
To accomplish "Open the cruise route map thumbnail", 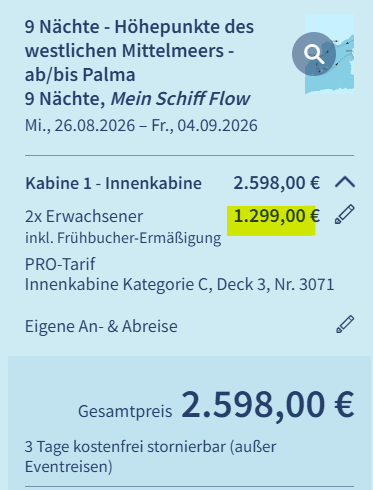I will tap(329, 54).
